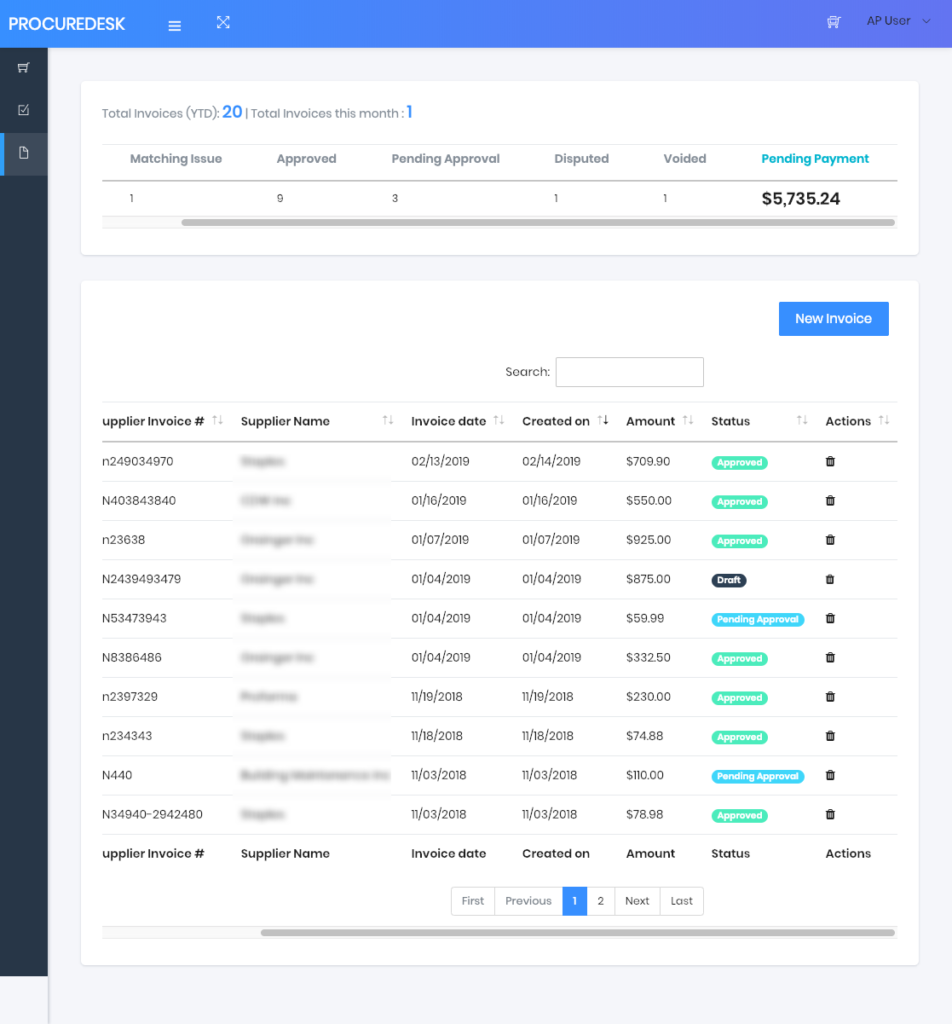The width and height of the screenshot is (952, 1024).
Task: Click the trash icon for draft invoice N2439493479
Action: (x=829, y=579)
